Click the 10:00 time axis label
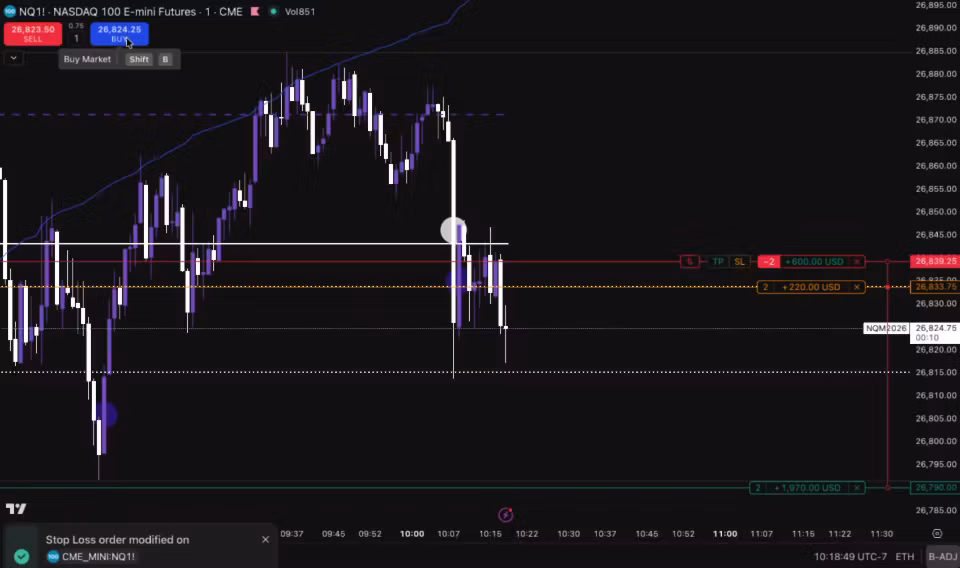The height and width of the screenshot is (568, 960). pyautogui.click(x=412, y=534)
